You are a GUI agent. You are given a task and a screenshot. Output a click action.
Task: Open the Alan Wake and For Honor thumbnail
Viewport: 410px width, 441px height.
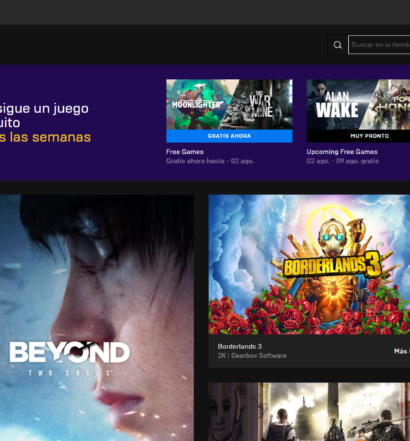click(358, 104)
